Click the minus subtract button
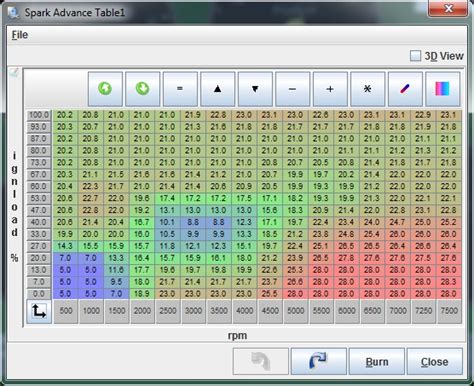Screen dimensions: 474x386 (293, 89)
